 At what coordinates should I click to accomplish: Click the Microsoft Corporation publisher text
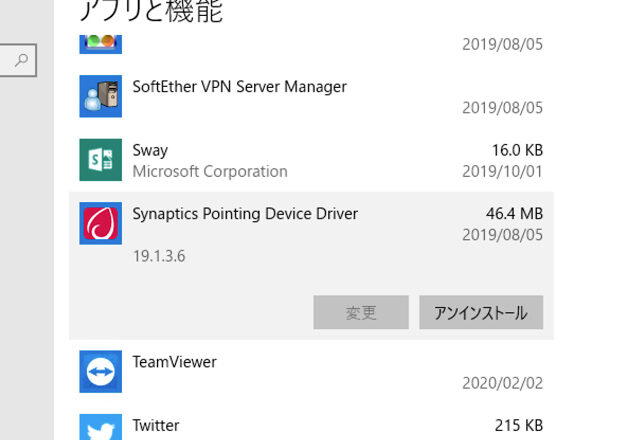(x=210, y=171)
